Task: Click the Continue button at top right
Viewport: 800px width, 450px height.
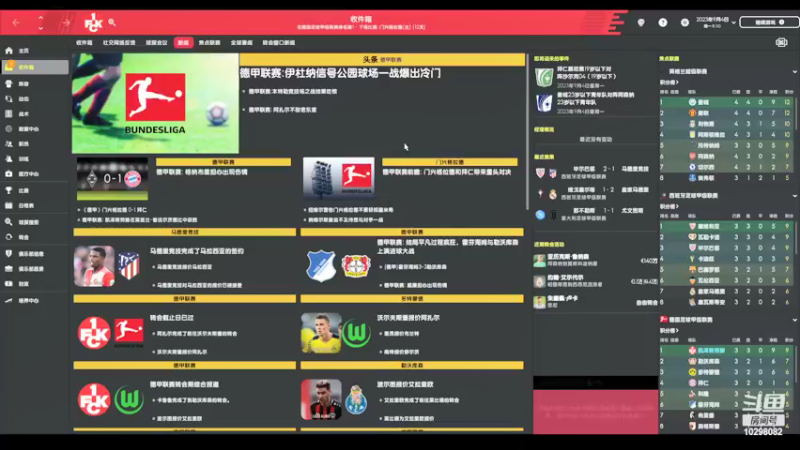Action: point(769,22)
